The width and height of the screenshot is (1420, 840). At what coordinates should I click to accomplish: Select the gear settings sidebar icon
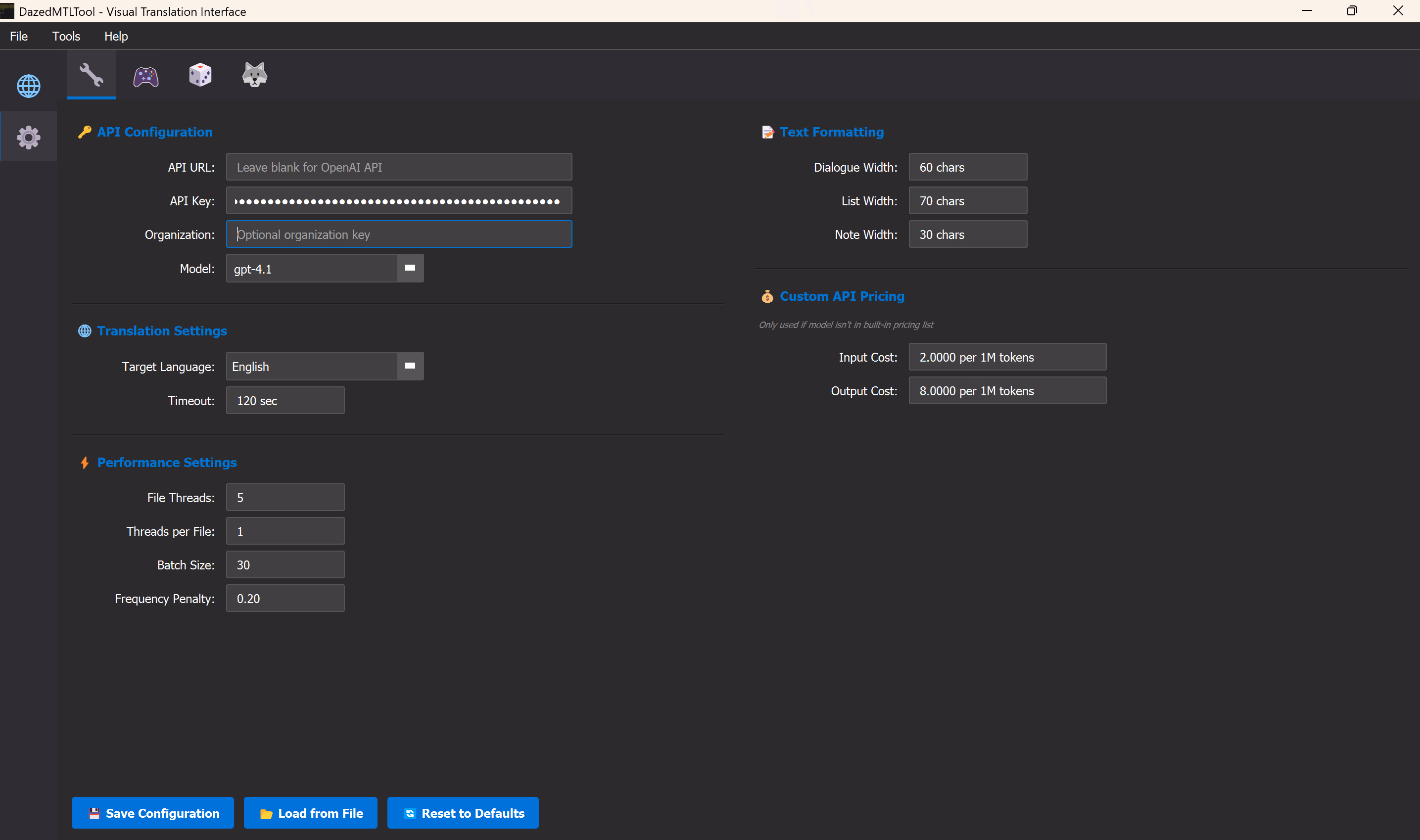[28, 137]
